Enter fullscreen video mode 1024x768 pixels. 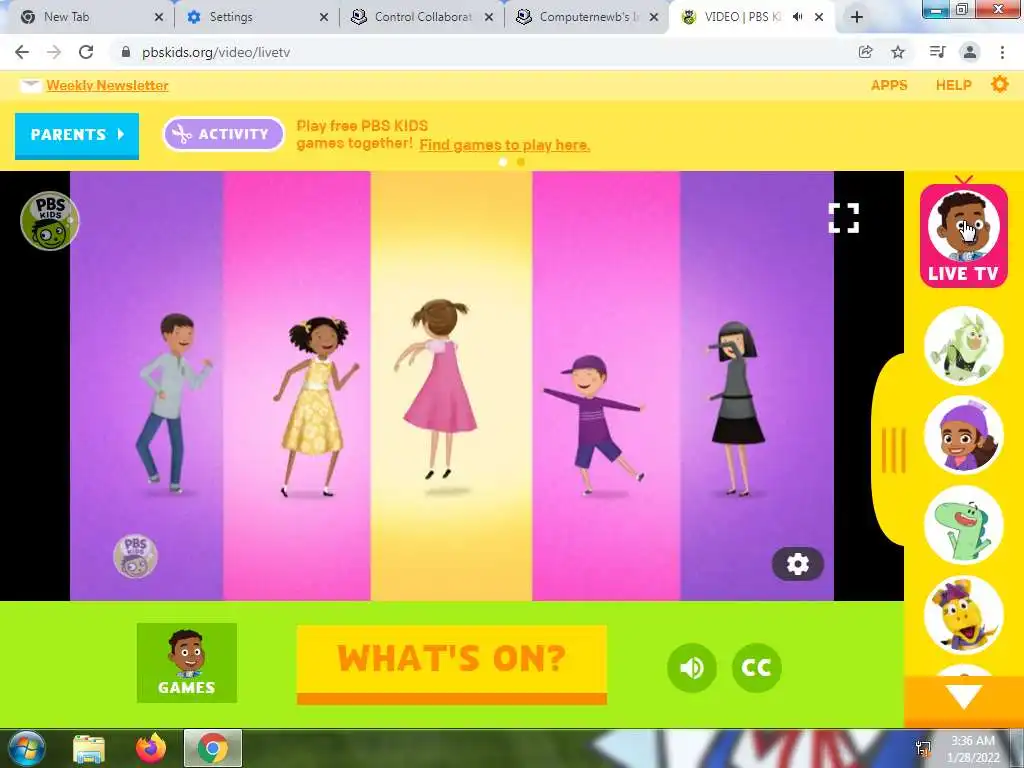843,217
